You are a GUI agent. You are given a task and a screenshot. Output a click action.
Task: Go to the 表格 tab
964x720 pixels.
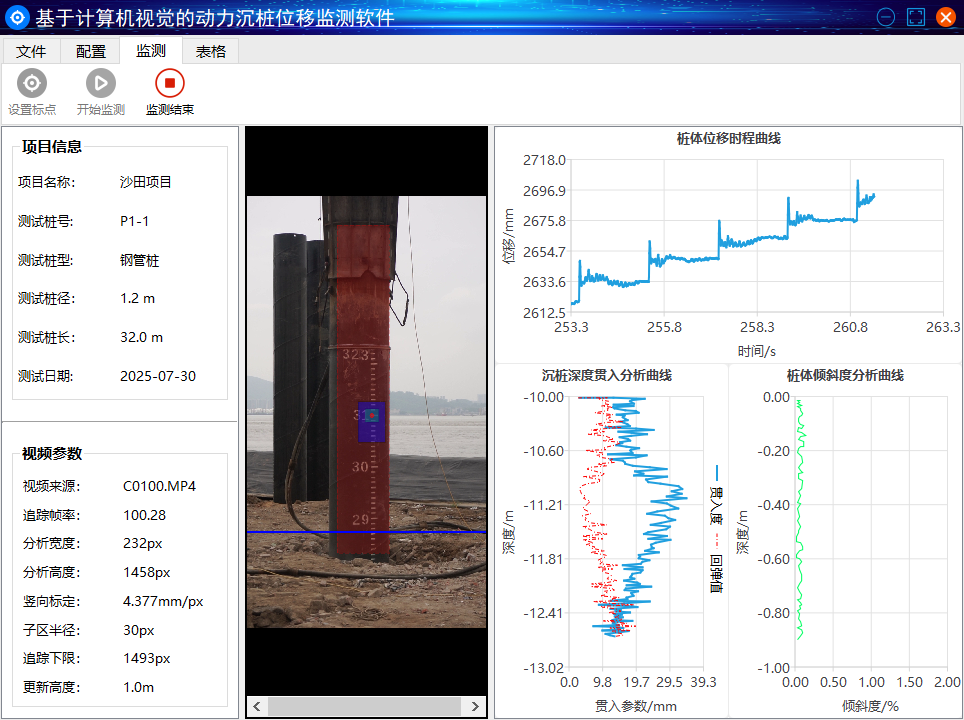[211, 52]
